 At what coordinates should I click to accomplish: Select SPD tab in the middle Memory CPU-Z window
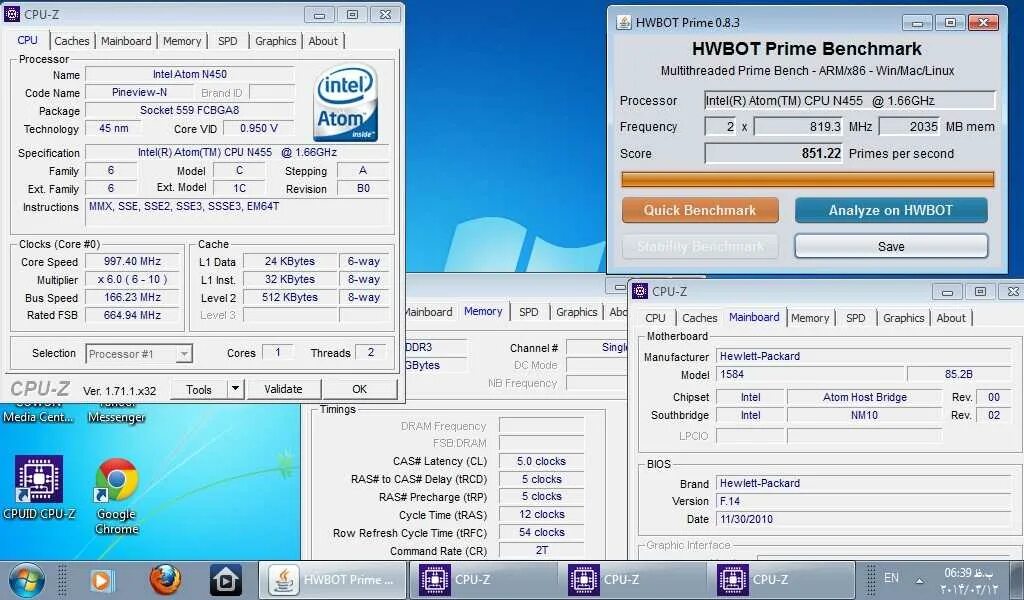click(529, 312)
